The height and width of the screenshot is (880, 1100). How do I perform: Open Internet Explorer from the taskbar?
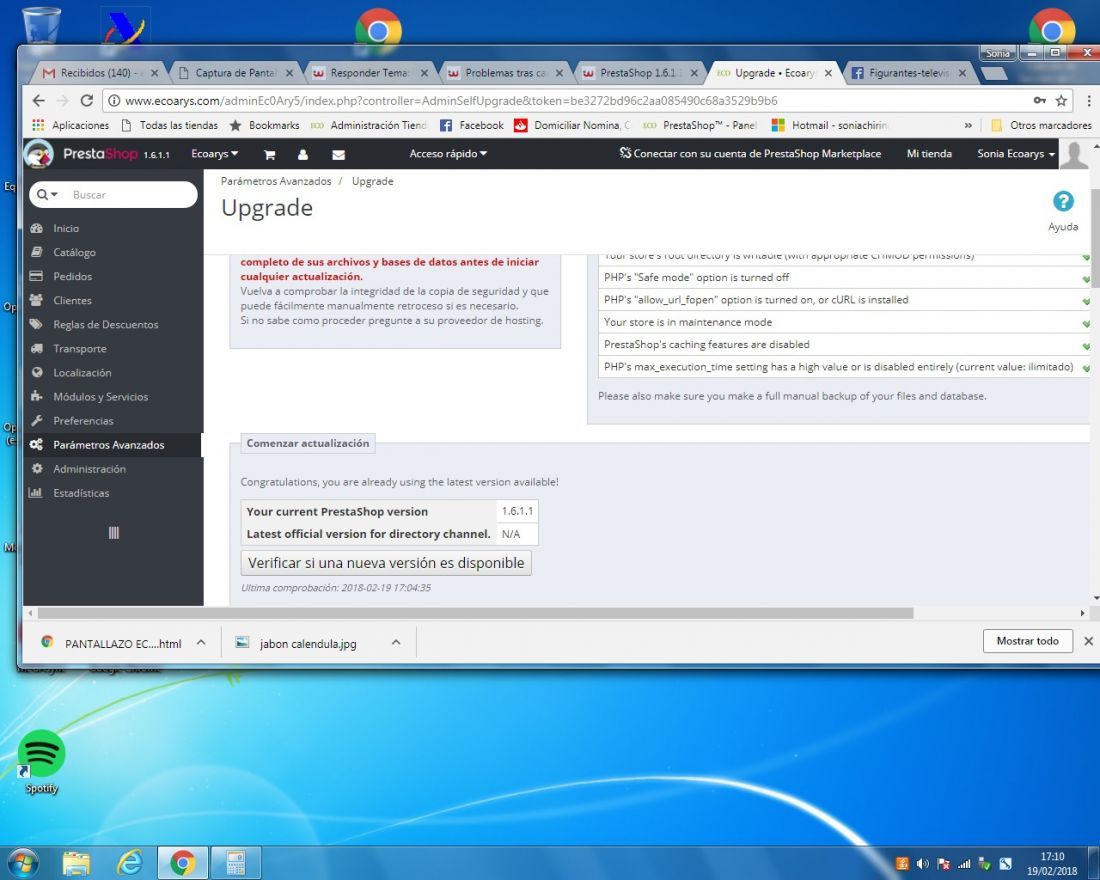click(129, 863)
